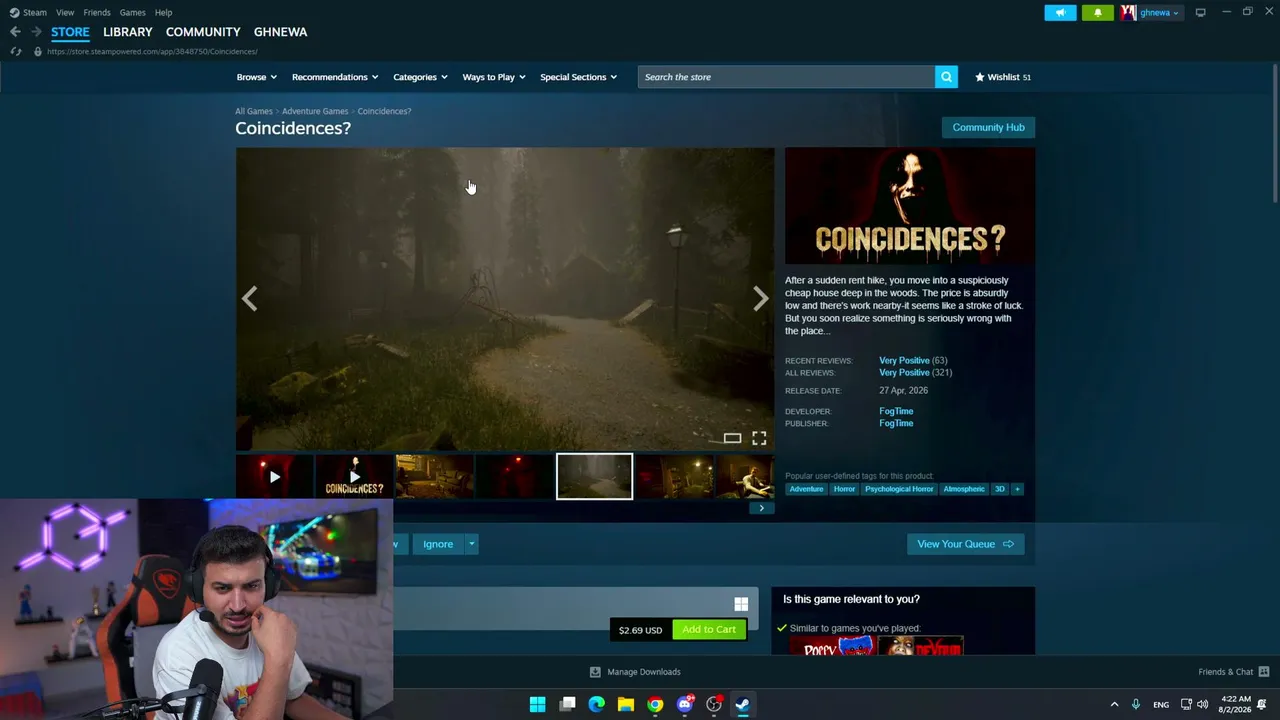Go back with the Steam back arrow
The width and height of the screenshot is (1280, 720).
15,32
